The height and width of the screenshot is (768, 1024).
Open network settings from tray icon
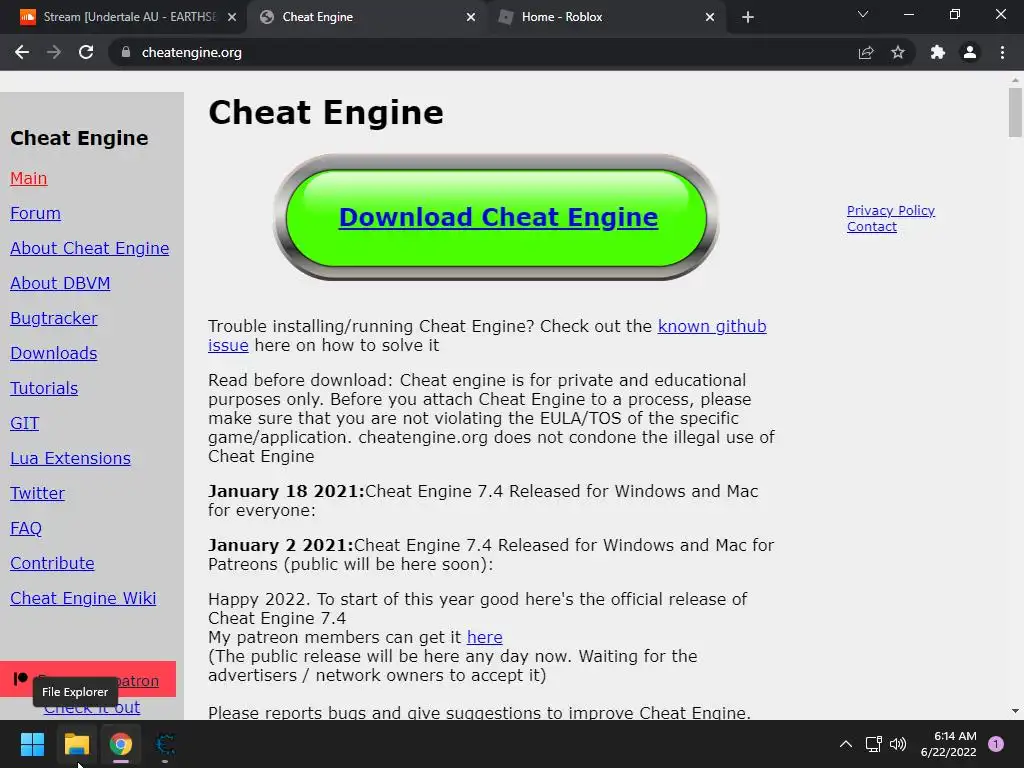(874, 744)
